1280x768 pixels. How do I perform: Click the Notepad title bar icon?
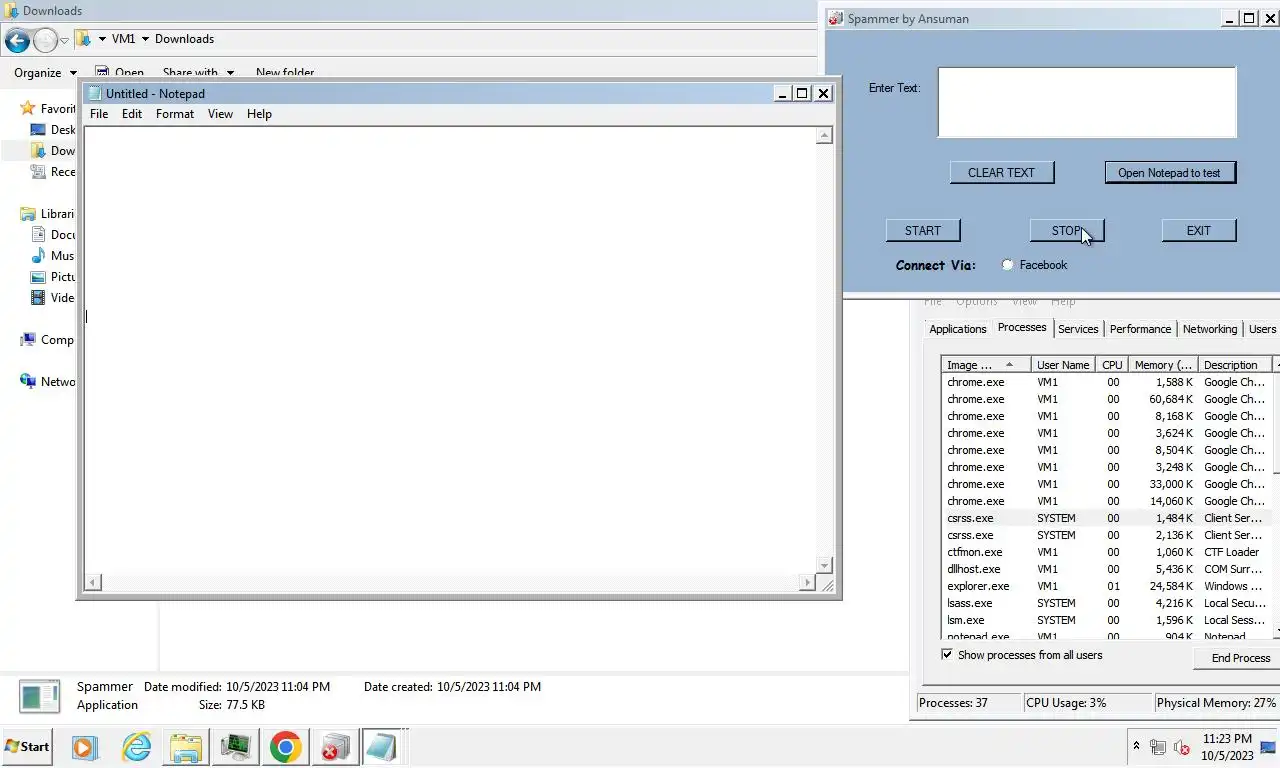95,93
